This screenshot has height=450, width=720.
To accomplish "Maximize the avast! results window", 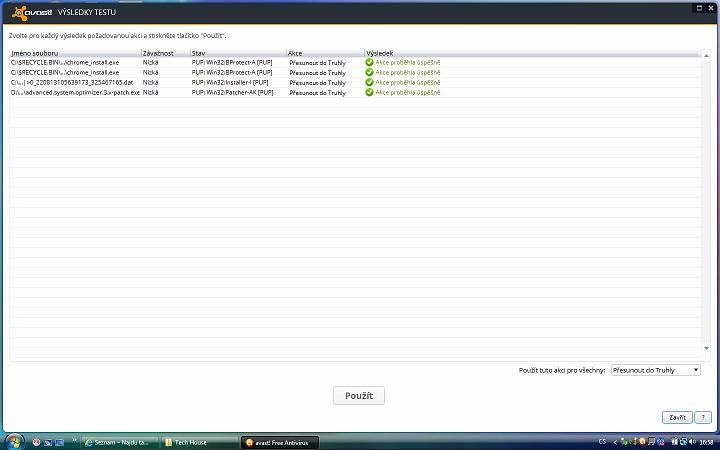I will tap(699, 8).
